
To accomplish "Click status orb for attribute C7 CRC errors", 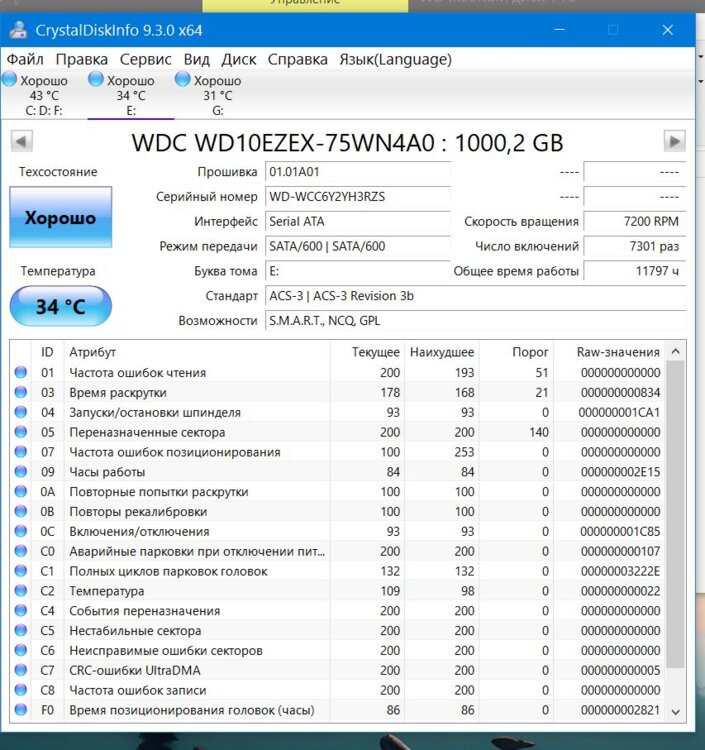I will 22,670.
